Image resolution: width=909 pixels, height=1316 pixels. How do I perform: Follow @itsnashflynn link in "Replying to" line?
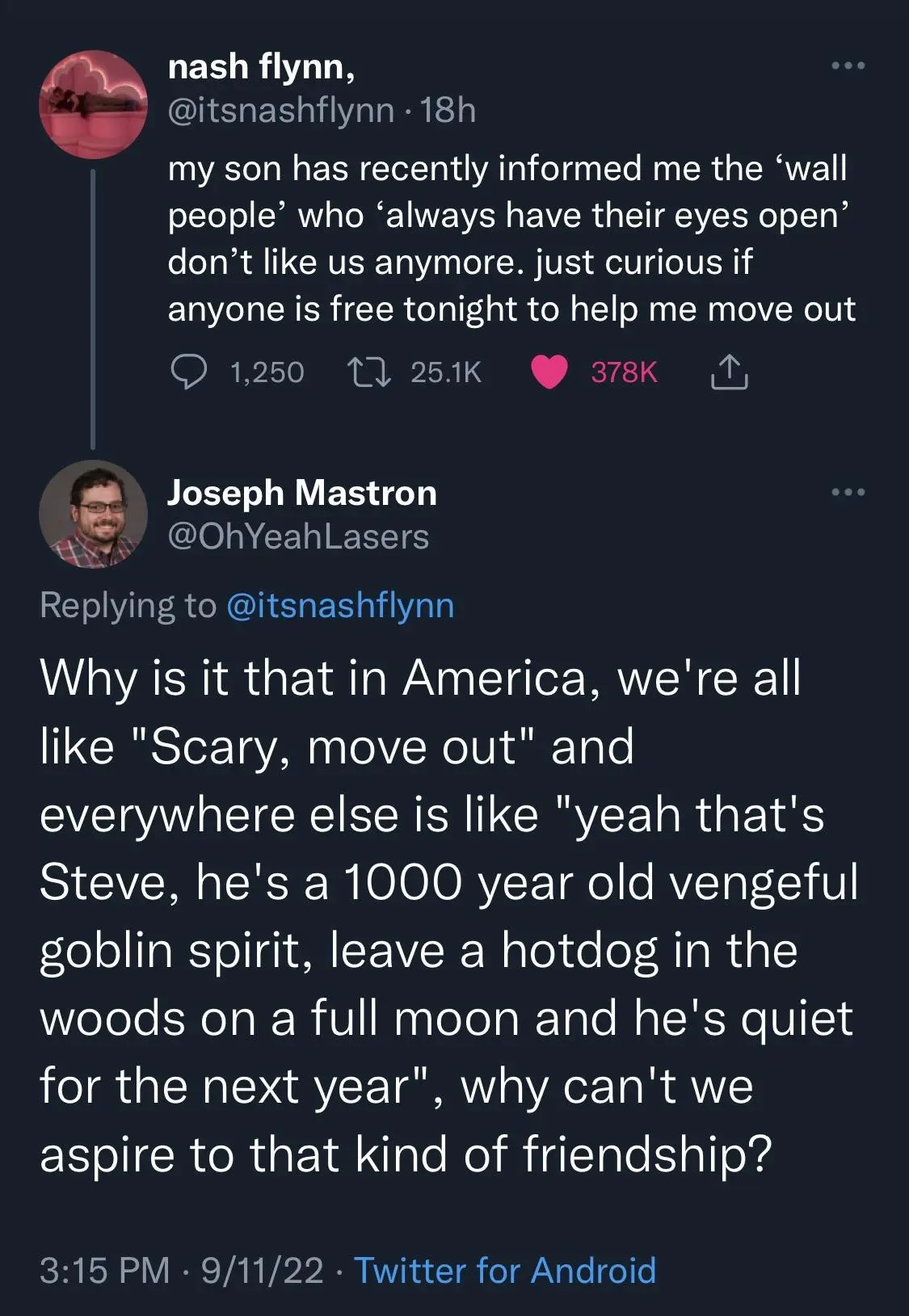pos(340,605)
